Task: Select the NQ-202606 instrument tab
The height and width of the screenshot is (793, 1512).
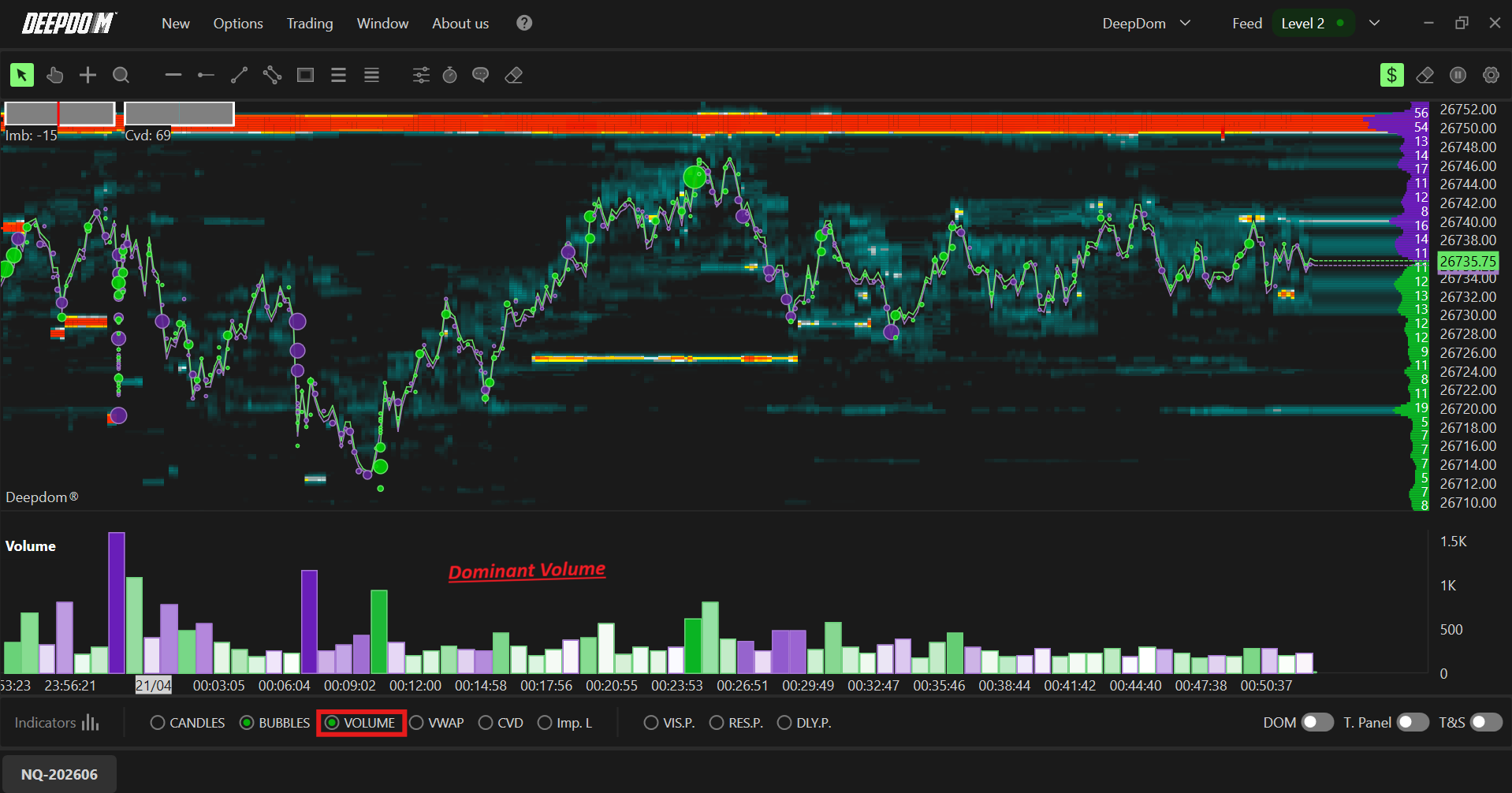Action: [x=60, y=774]
